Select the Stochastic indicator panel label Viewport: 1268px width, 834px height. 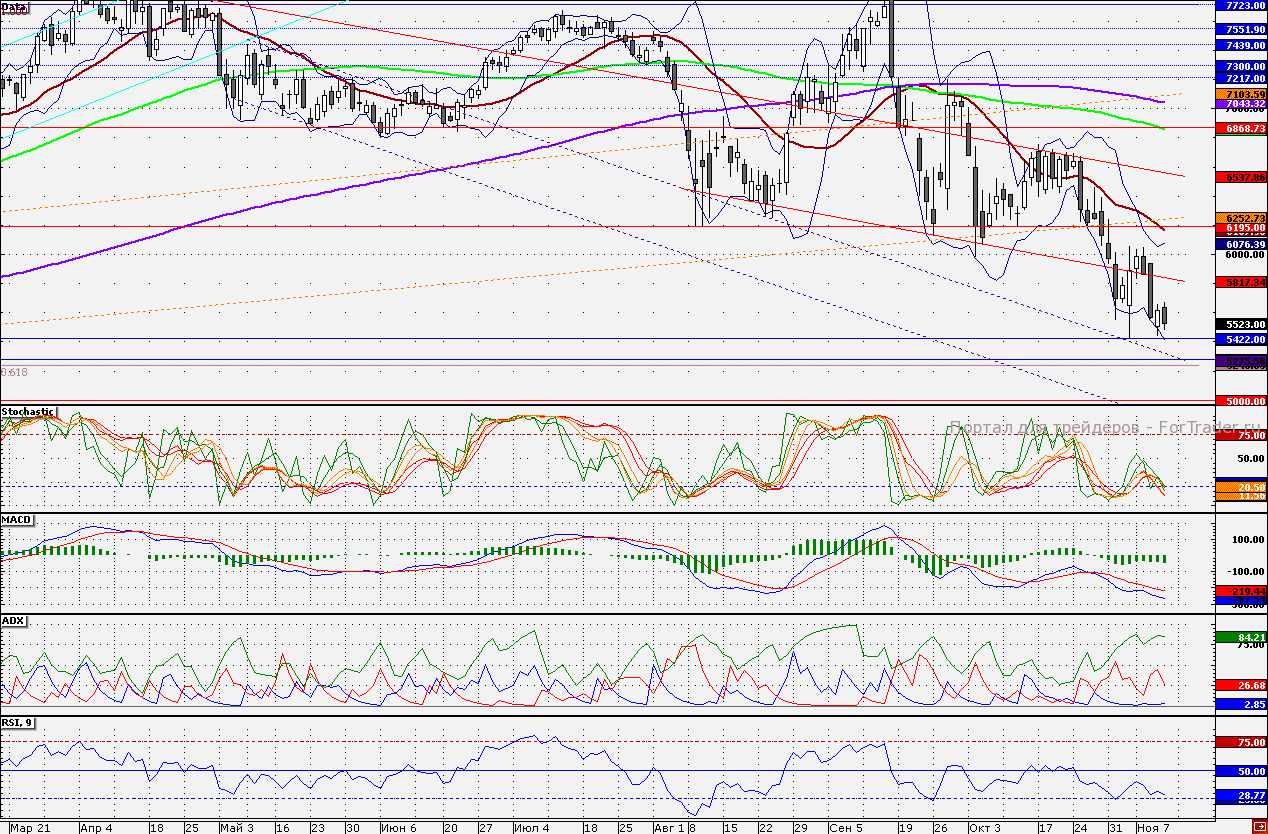(29, 411)
